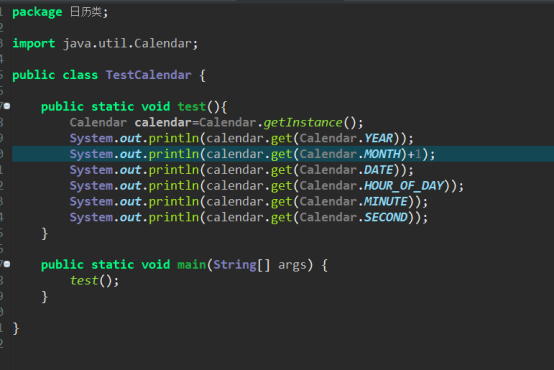The height and width of the screenshot is (370, 554).
Task: Click the import keyword
Action: [34, 43]
